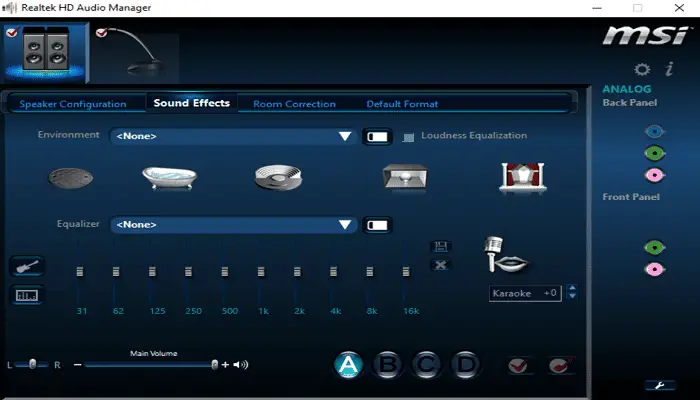Image resolution: width=700 pixels, height=400 pixels.
Task: Click the second red checkmark communication device icon
Action: pyautogui.click(x=561, y=366)
